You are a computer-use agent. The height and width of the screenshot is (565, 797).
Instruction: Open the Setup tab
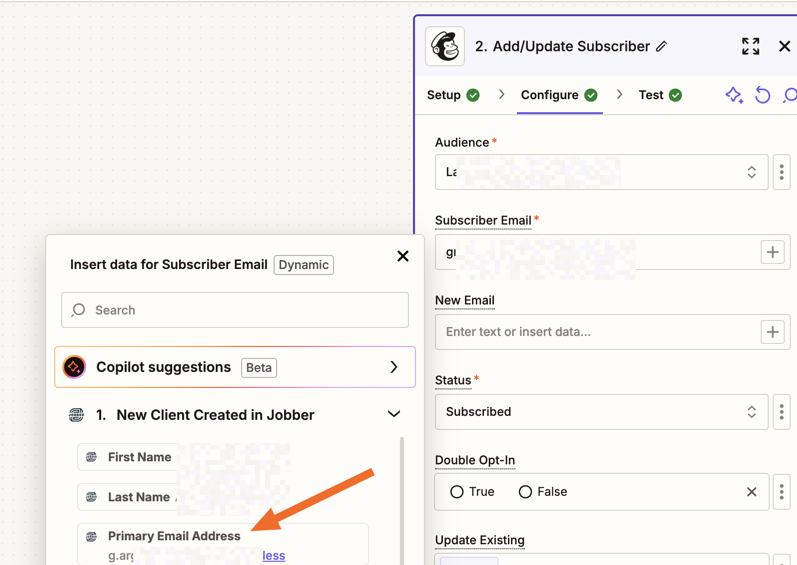click(453, 95)
